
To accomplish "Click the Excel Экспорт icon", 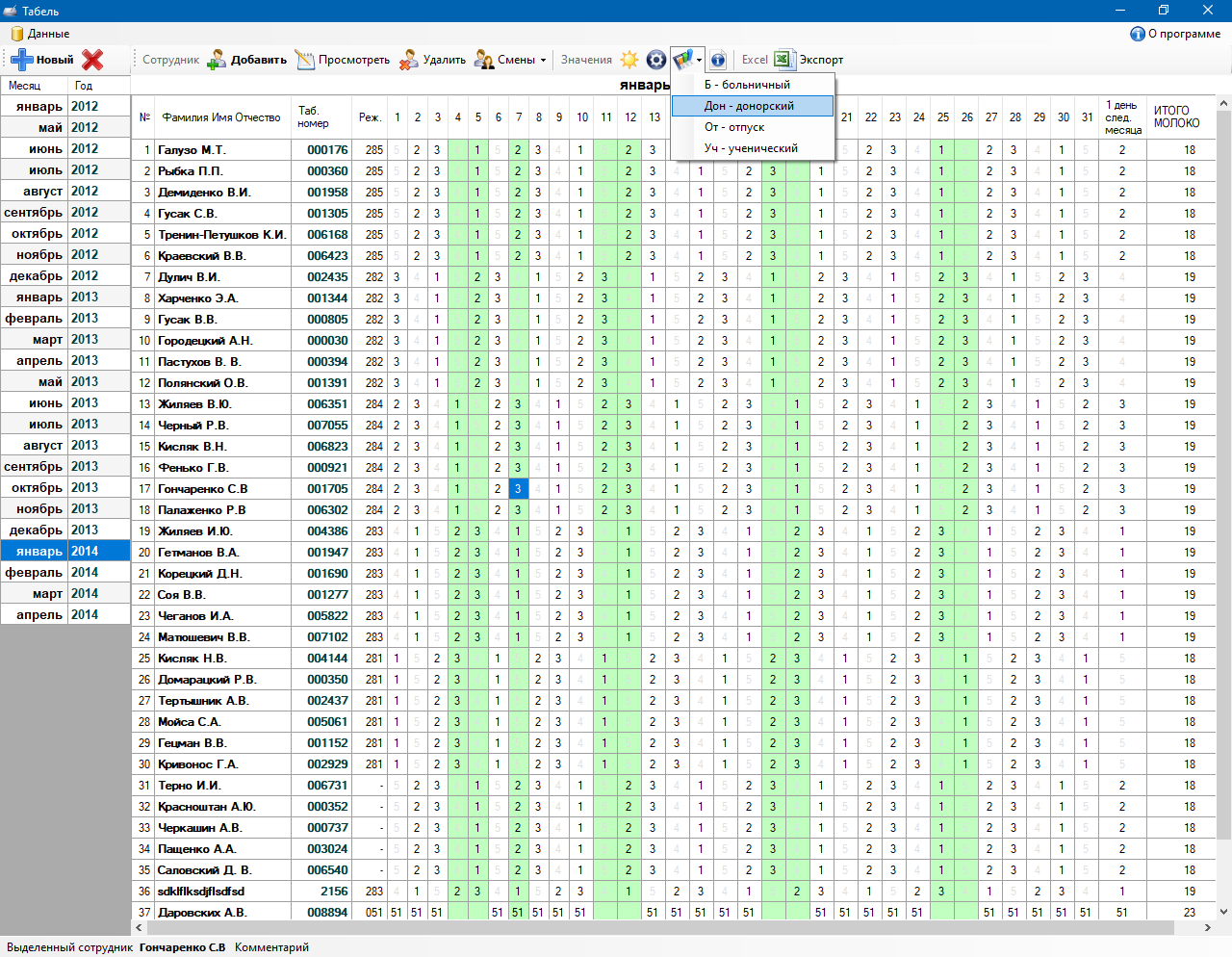I will tap(783, 60).
